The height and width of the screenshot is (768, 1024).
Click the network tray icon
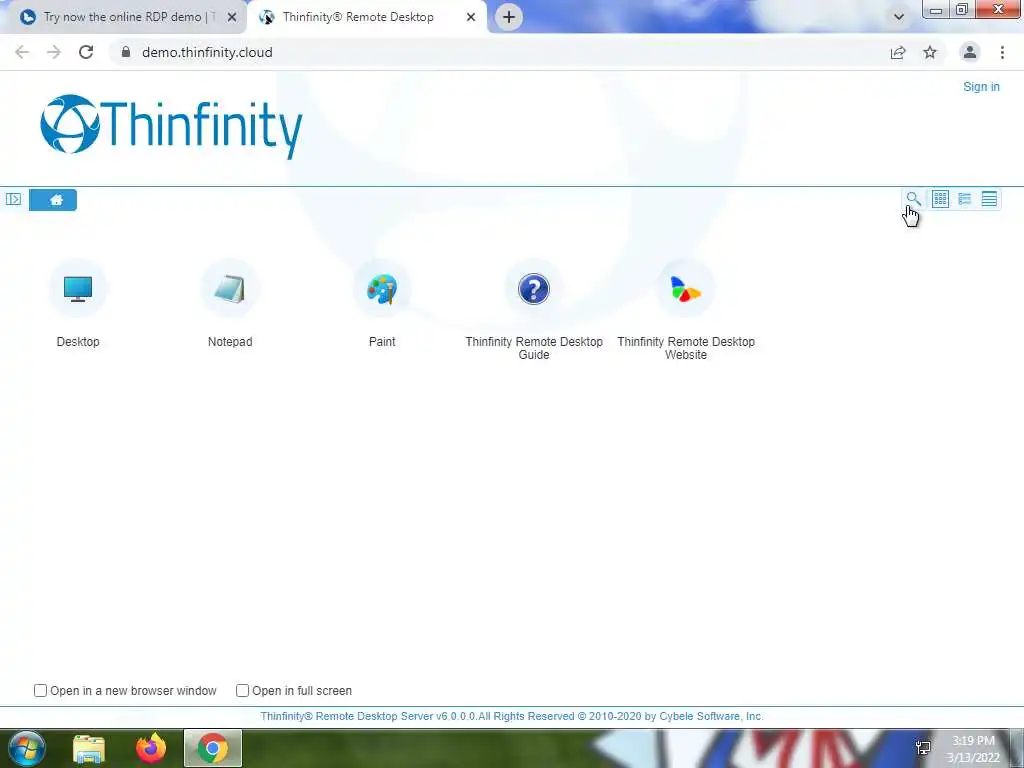[x=923, y=748]
